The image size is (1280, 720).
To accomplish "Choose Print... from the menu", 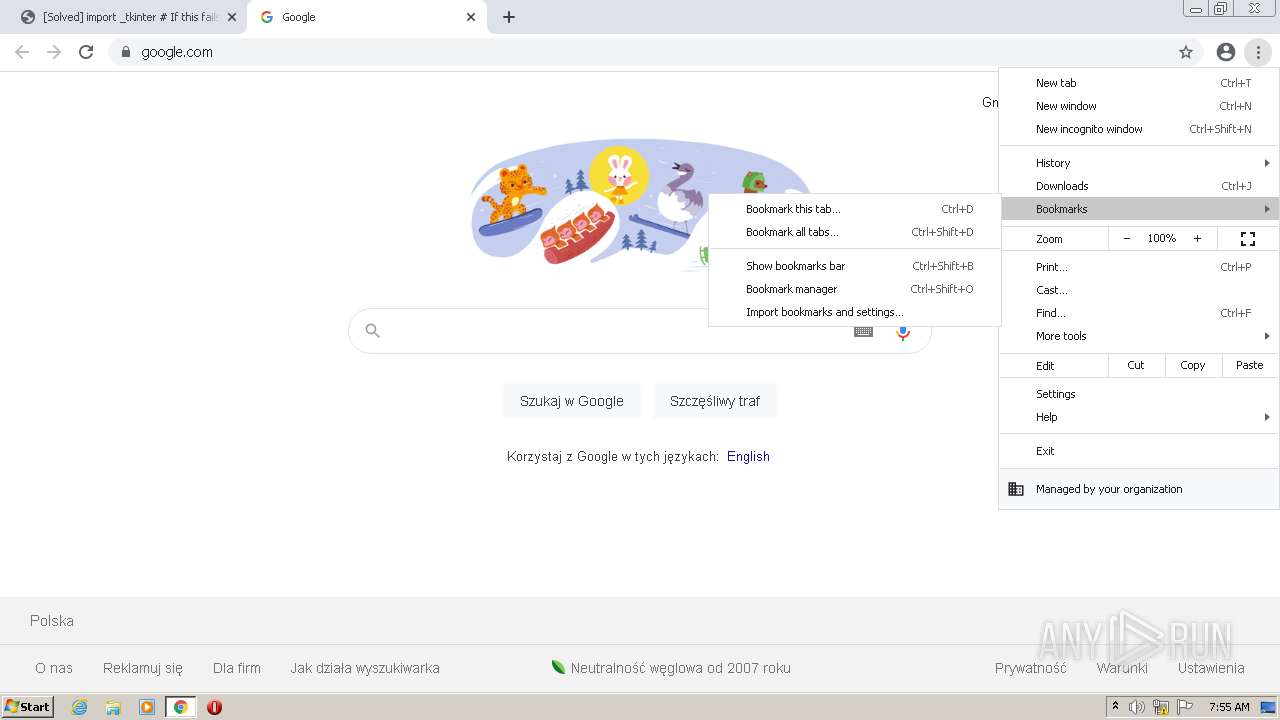I will point(1139,267).
